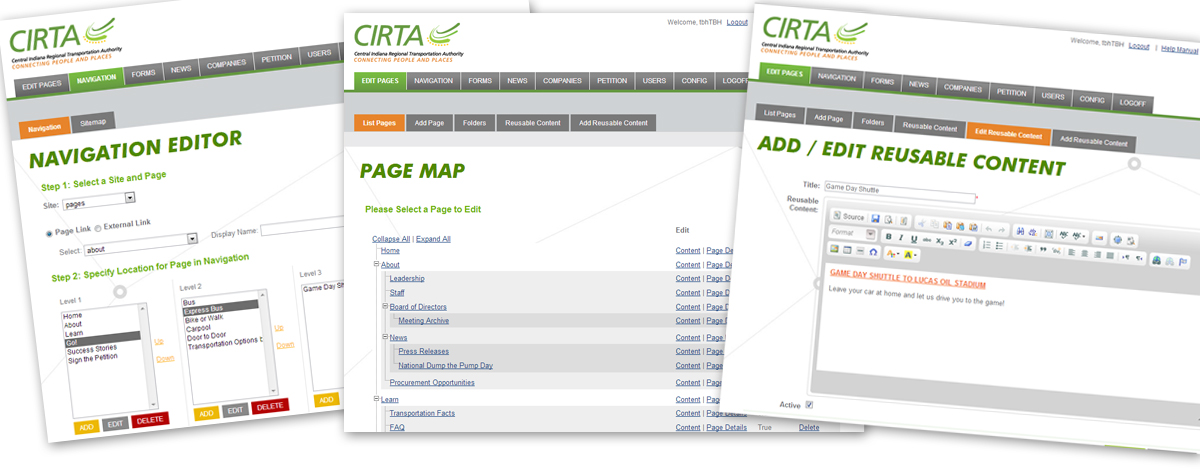This screenshot has height=471, width=1200.
Task: Collapse the About node in the page tree
Action: pos(376,265)
